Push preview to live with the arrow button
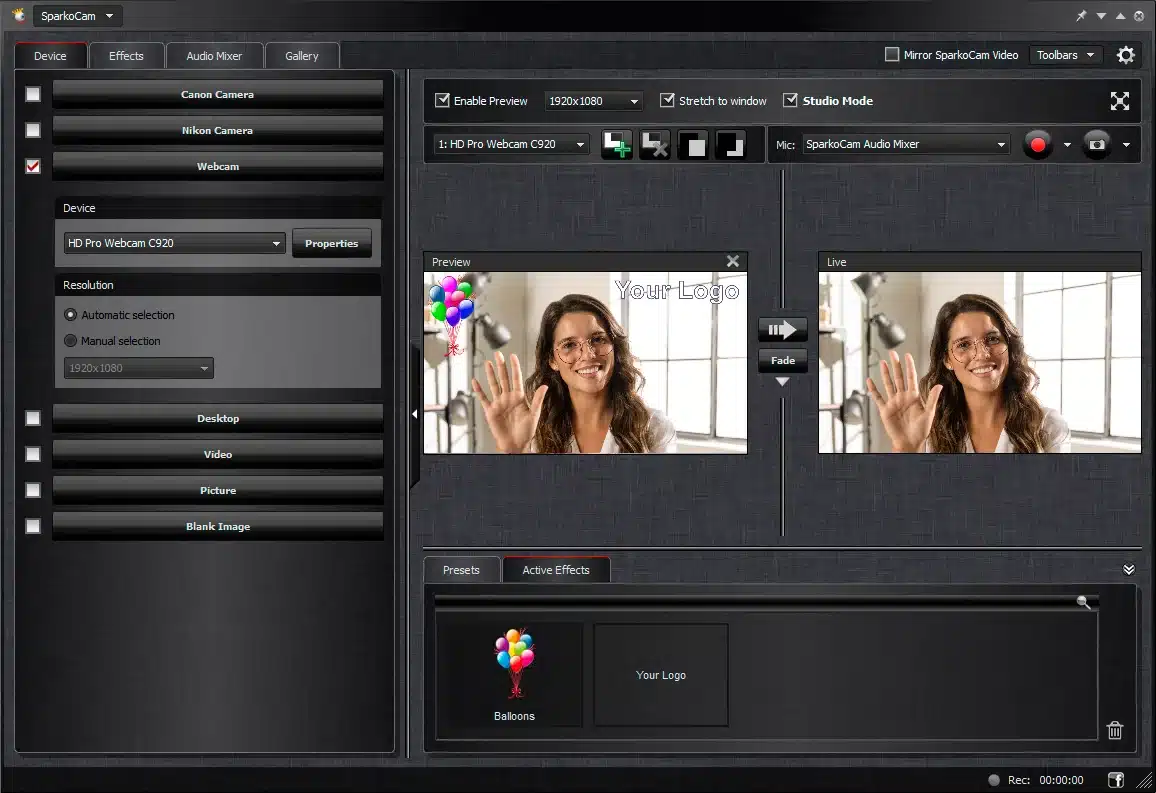Viewport: 1156px width, 793px height. click(782, 329)
